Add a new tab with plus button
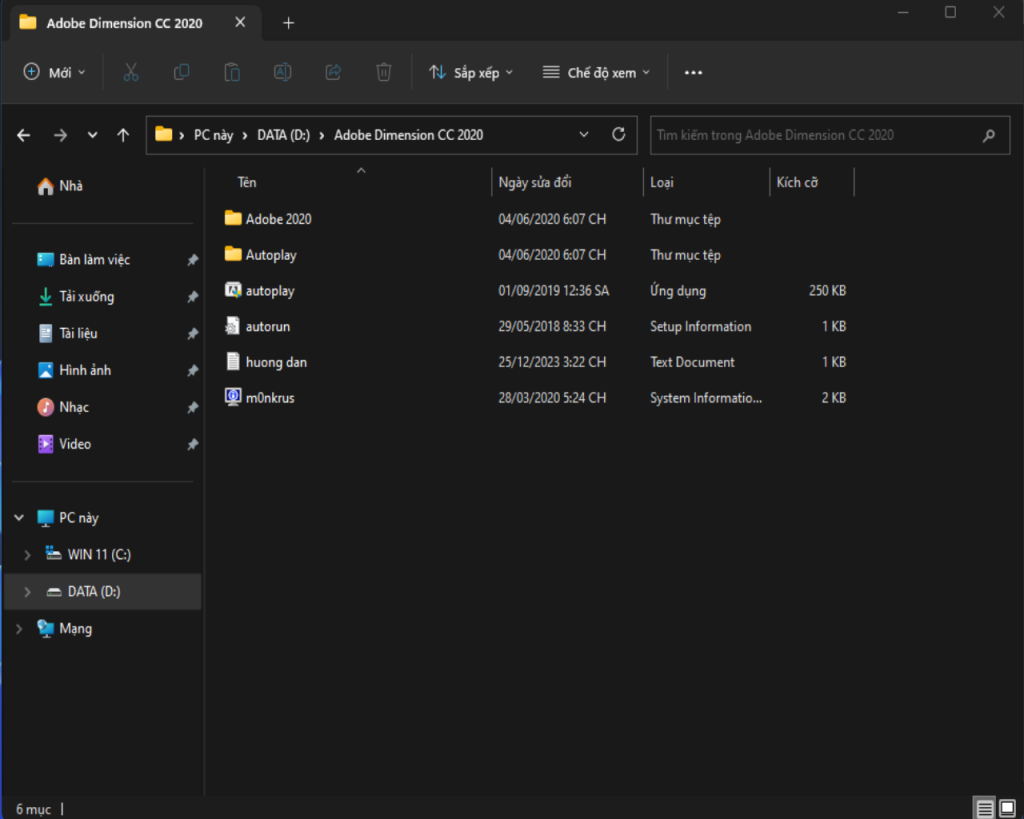1024x819 pixels. click(x=288, y=23)
